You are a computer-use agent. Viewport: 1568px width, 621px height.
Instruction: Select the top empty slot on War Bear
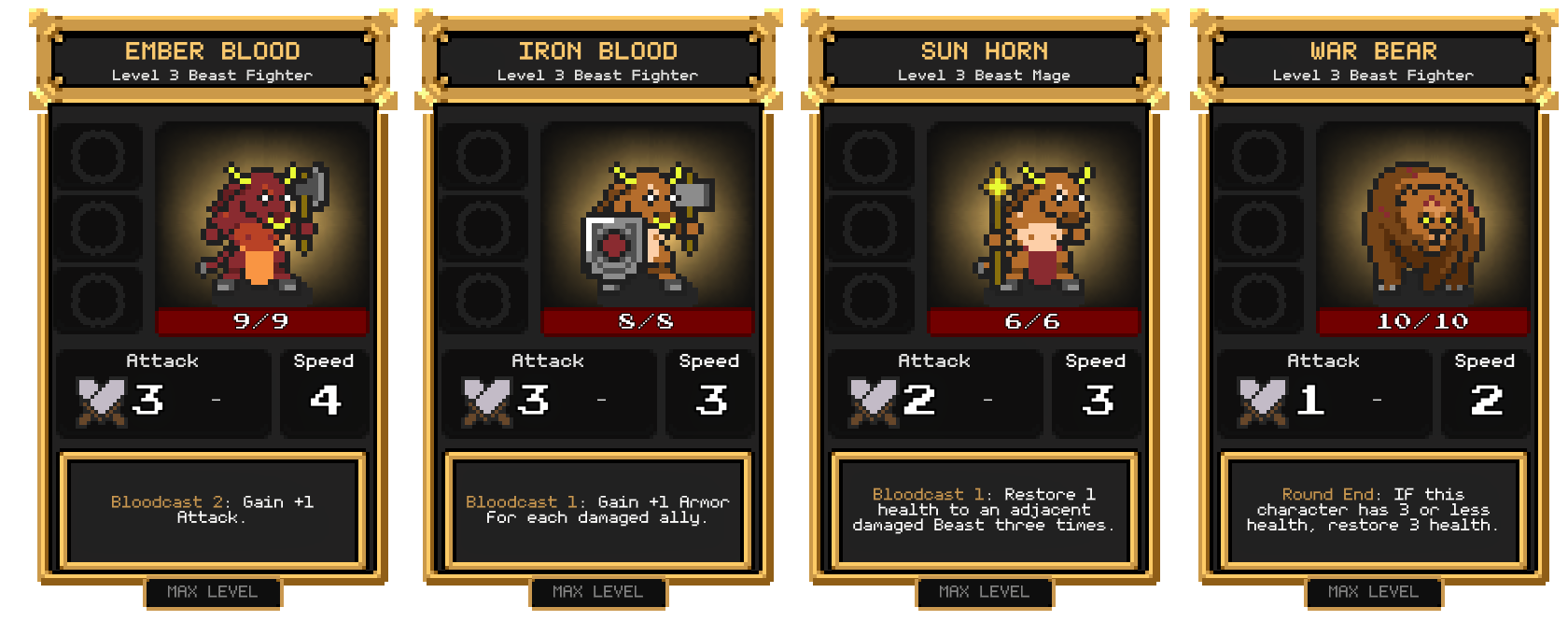click(1259, 156)
